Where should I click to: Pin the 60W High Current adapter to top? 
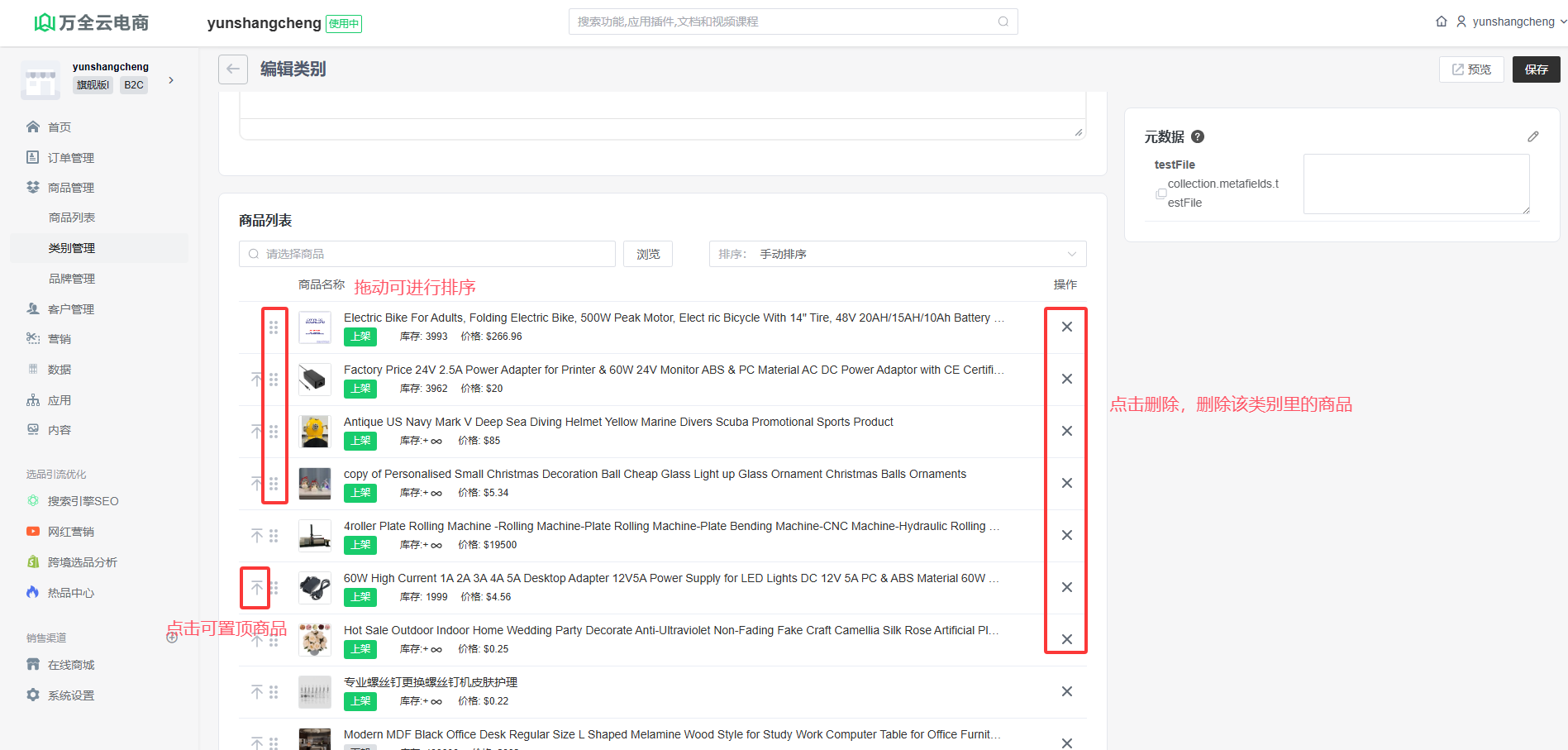pos(257,588)
